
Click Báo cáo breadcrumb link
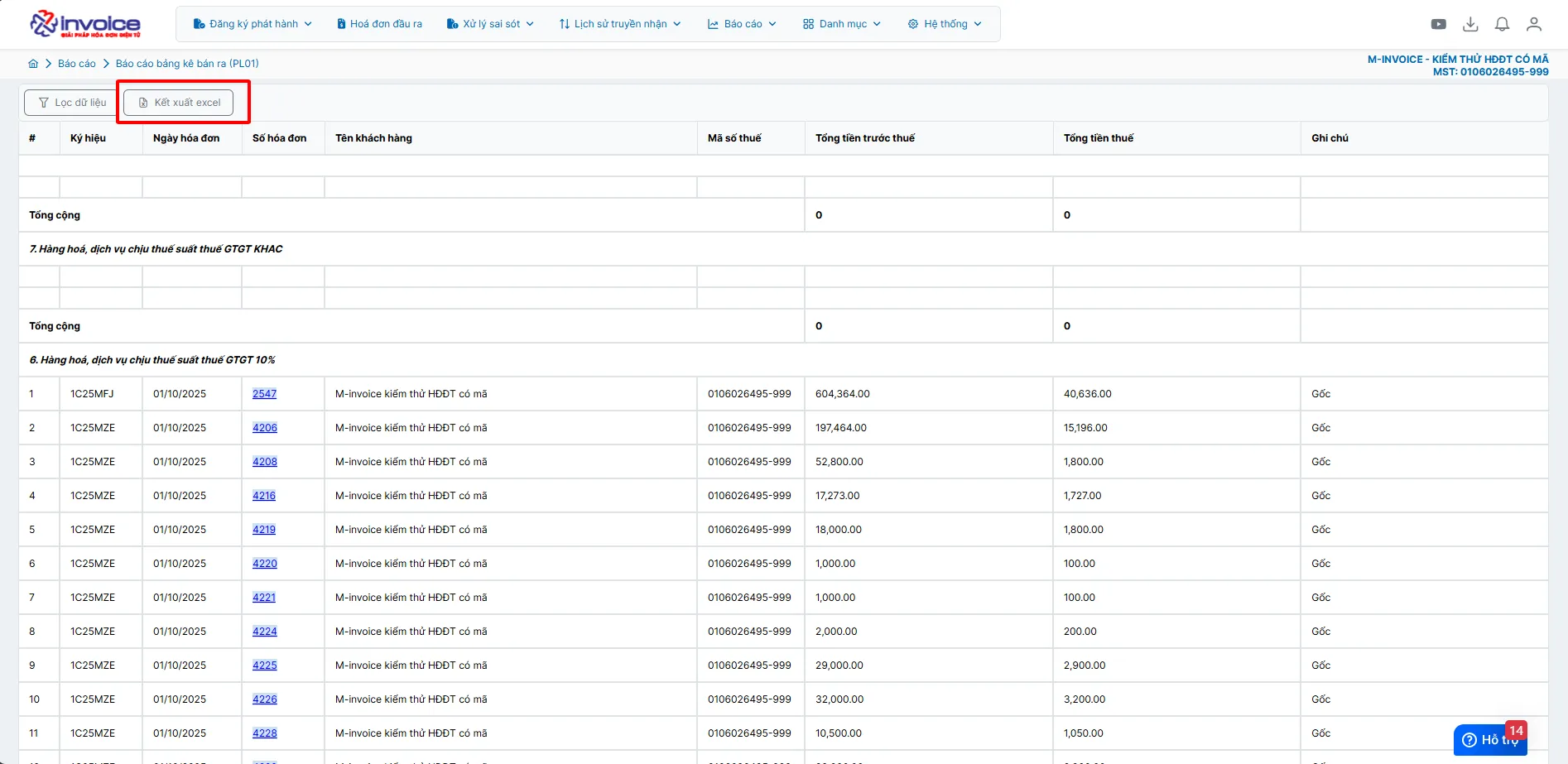pyautogui.click(x=77, y=64)
